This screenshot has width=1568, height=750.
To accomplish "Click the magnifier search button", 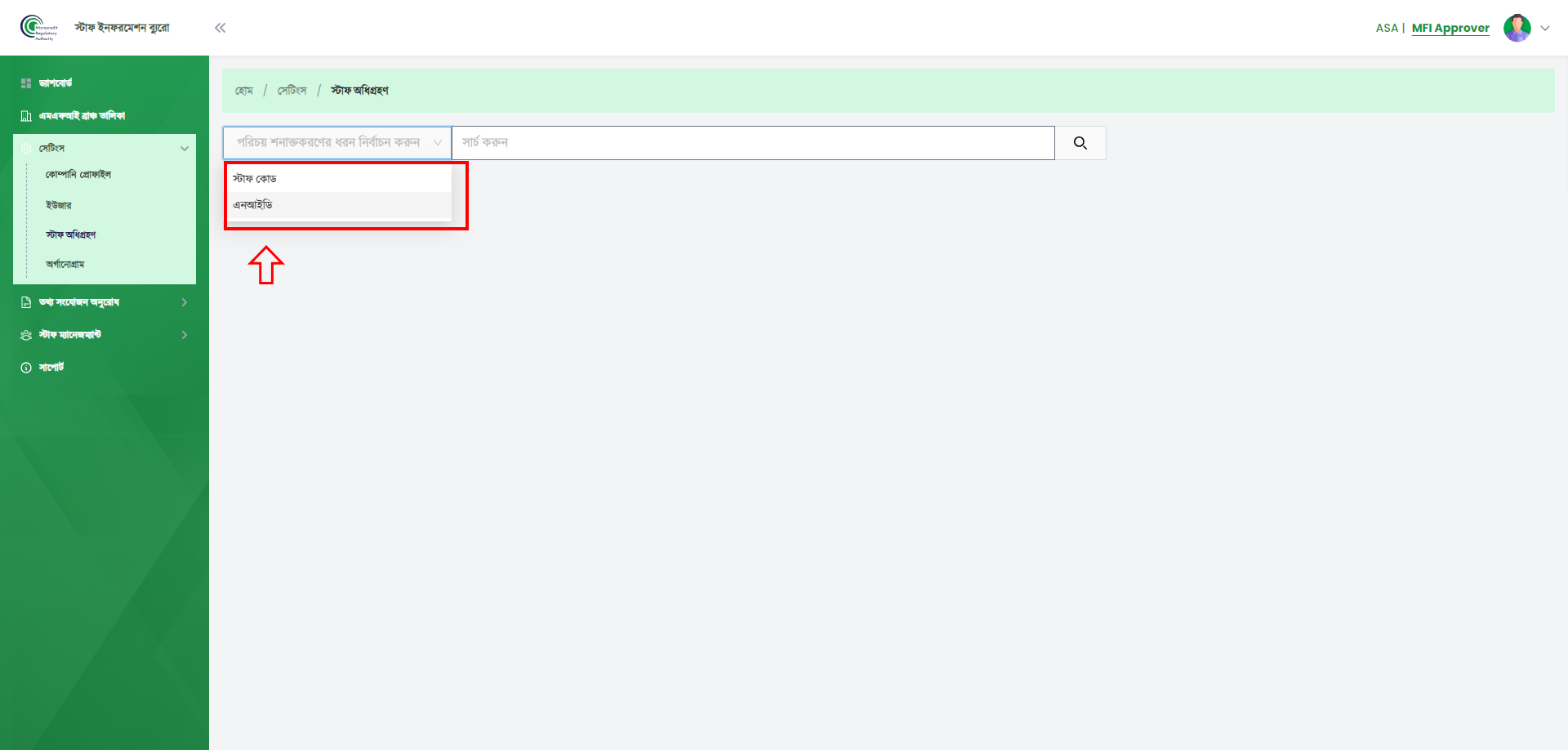I will pyautogui.click(x=1080, y=143).
